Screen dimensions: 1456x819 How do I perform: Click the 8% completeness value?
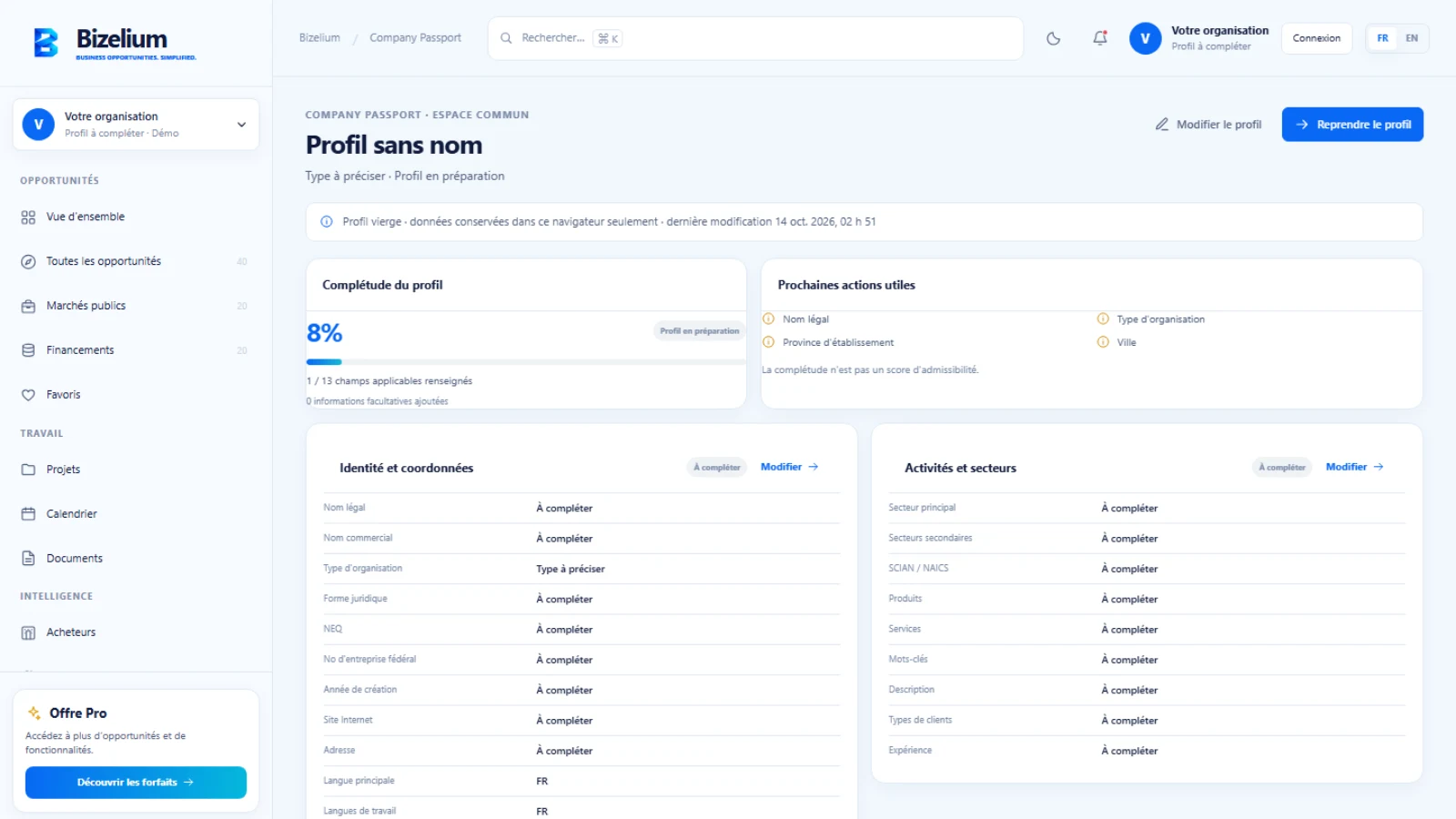pos(325,333)
